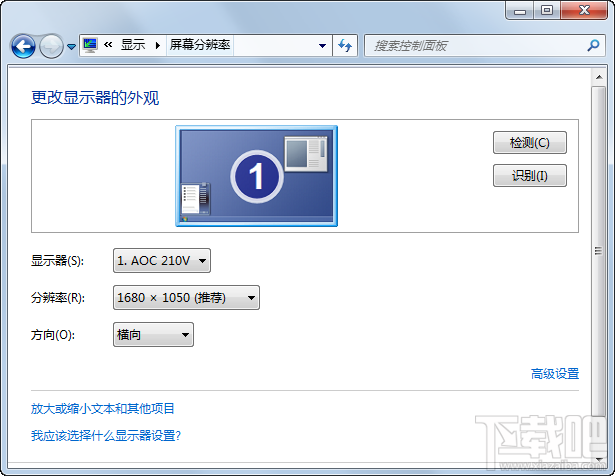Open the 分辨率 1680 × 1050 dropdown
Image resolution: width=615 pixels, height=476 pixels.
pos(186,298)
